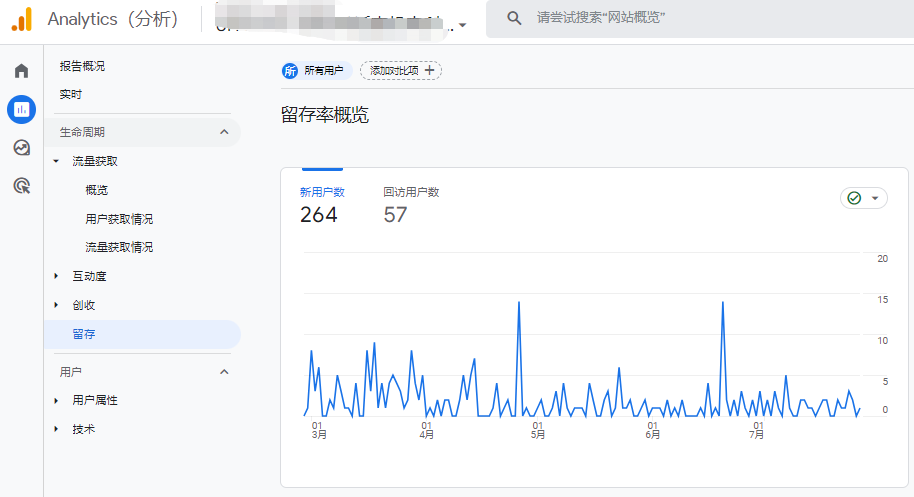Screen dimensions: 914x497
Task: Open the Reports bar chart icon
Action: (21, 109)
